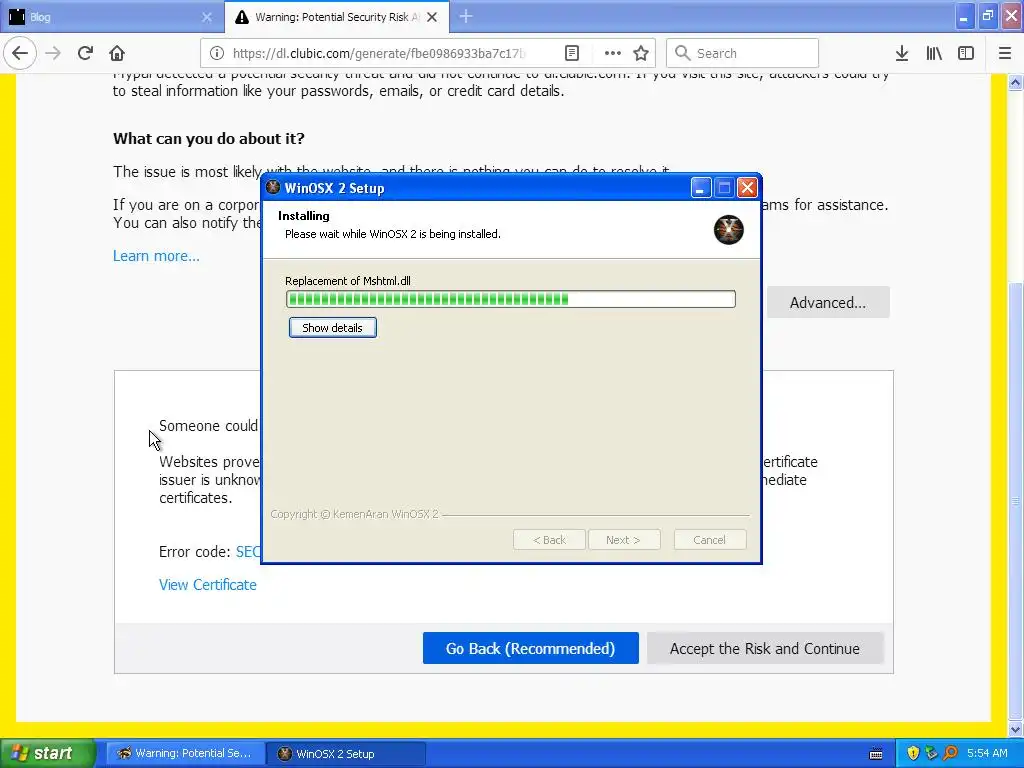Open the Firefox downloads panel

tap(902, 53)
